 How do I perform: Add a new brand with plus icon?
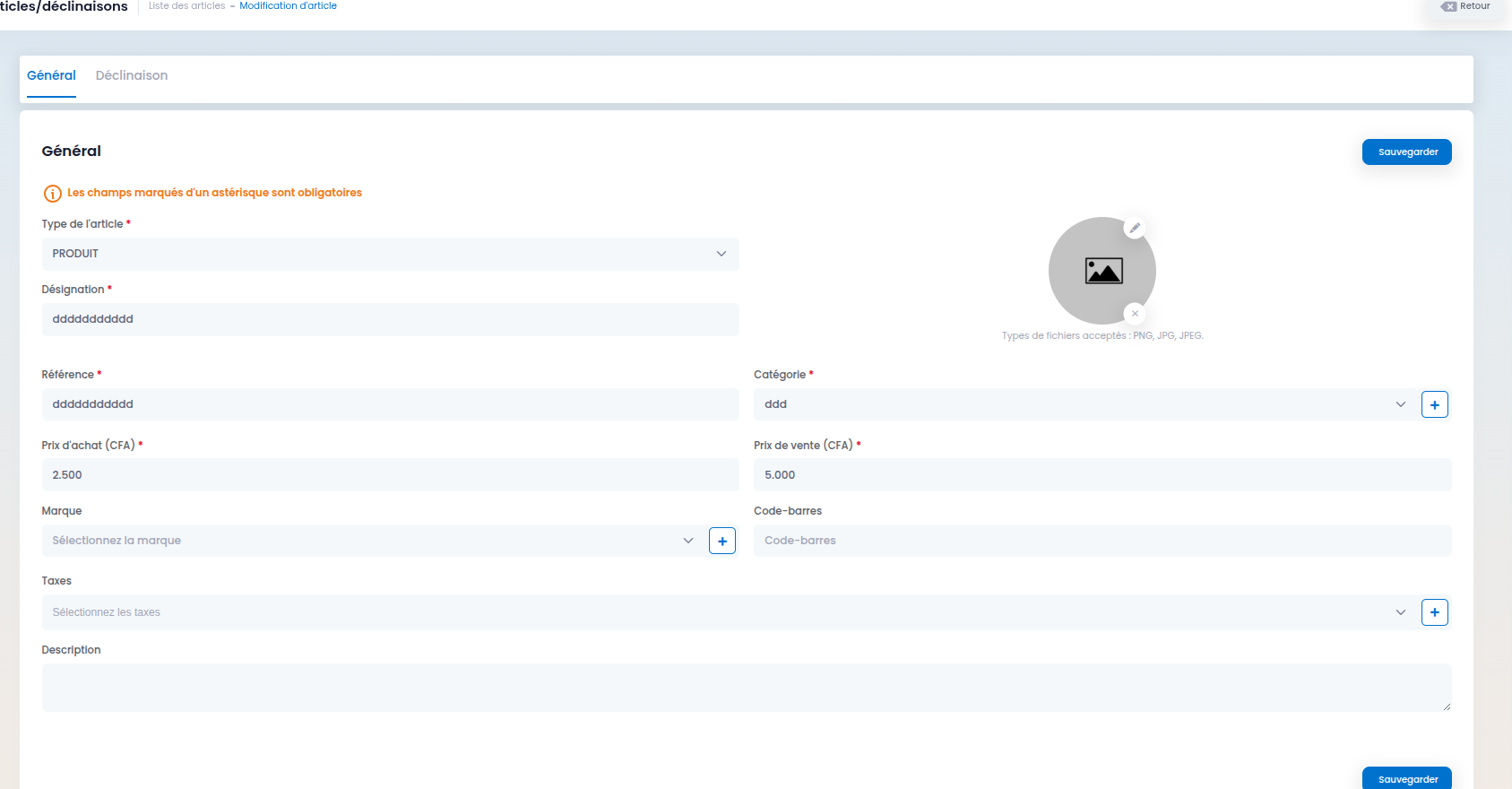pyautogui.click(x=721, y=541)
